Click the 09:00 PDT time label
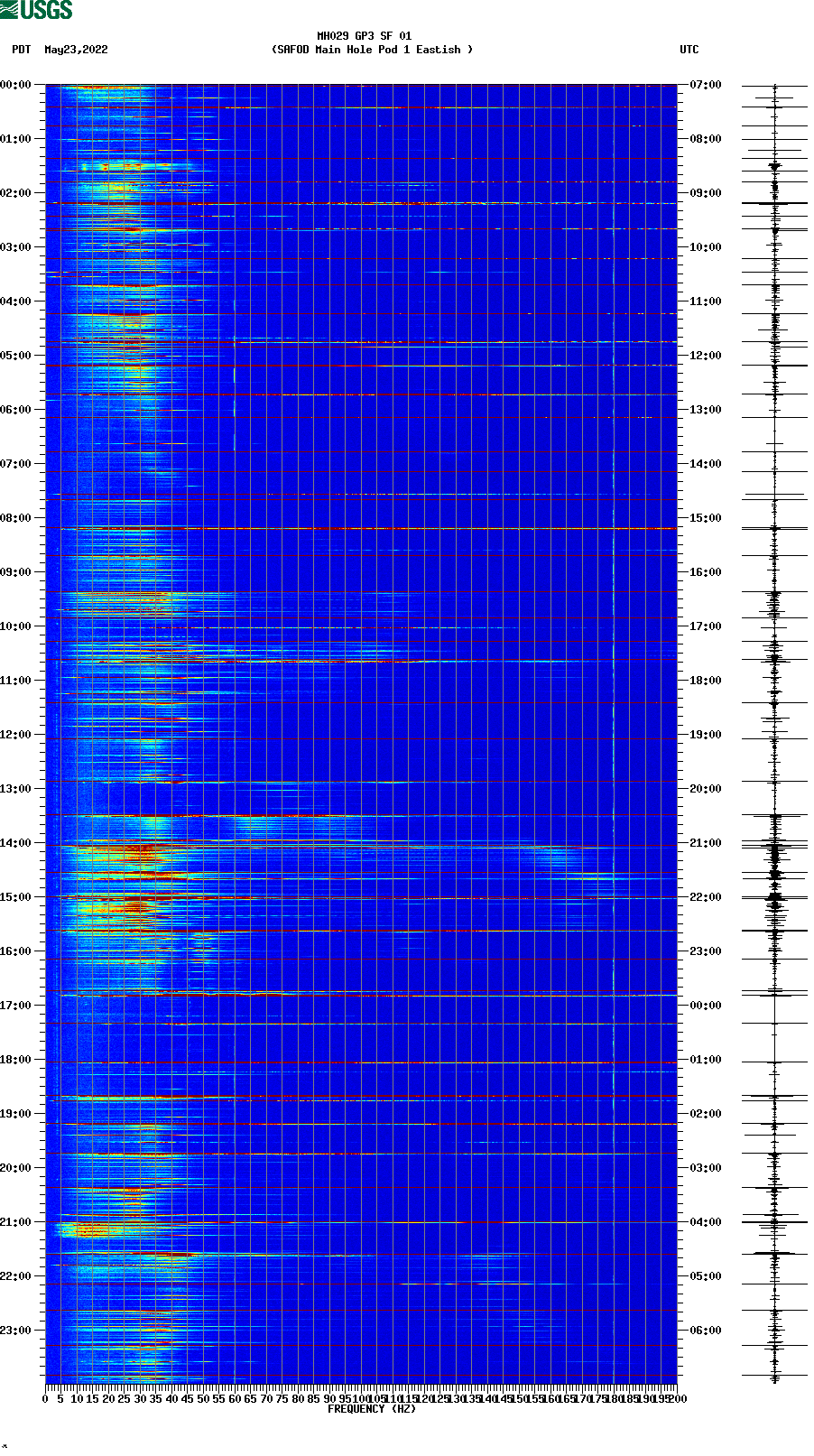This screenshot has width=814, height=1456. 15,572
